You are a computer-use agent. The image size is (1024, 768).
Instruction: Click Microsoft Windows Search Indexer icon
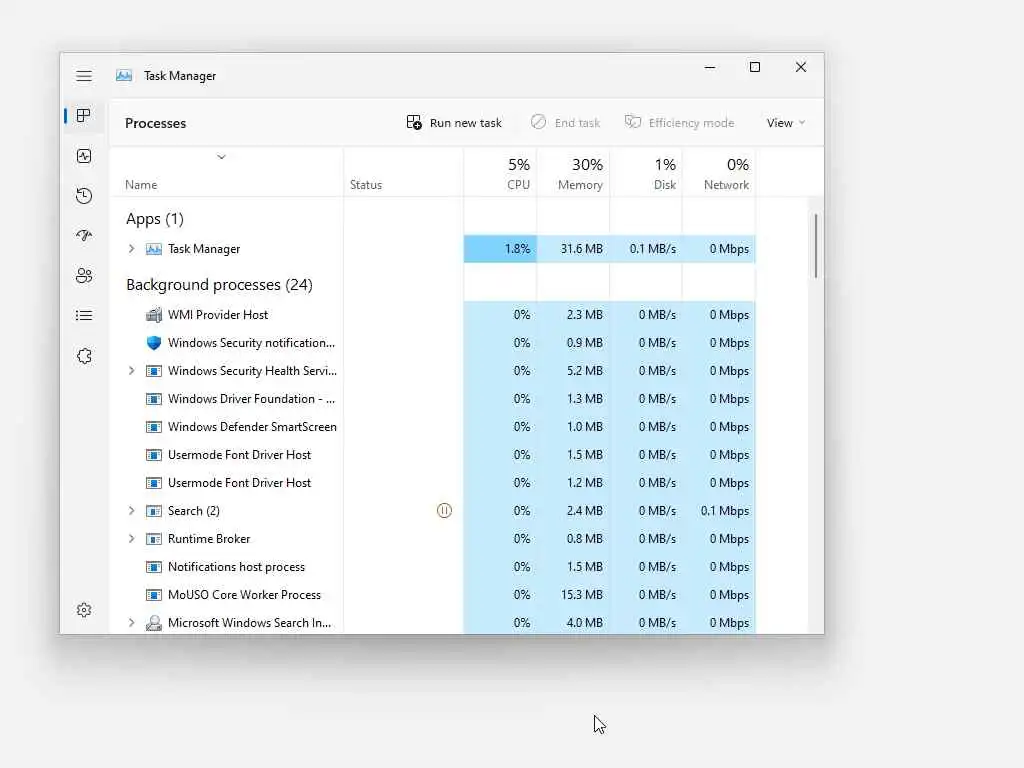click(153, 623)
